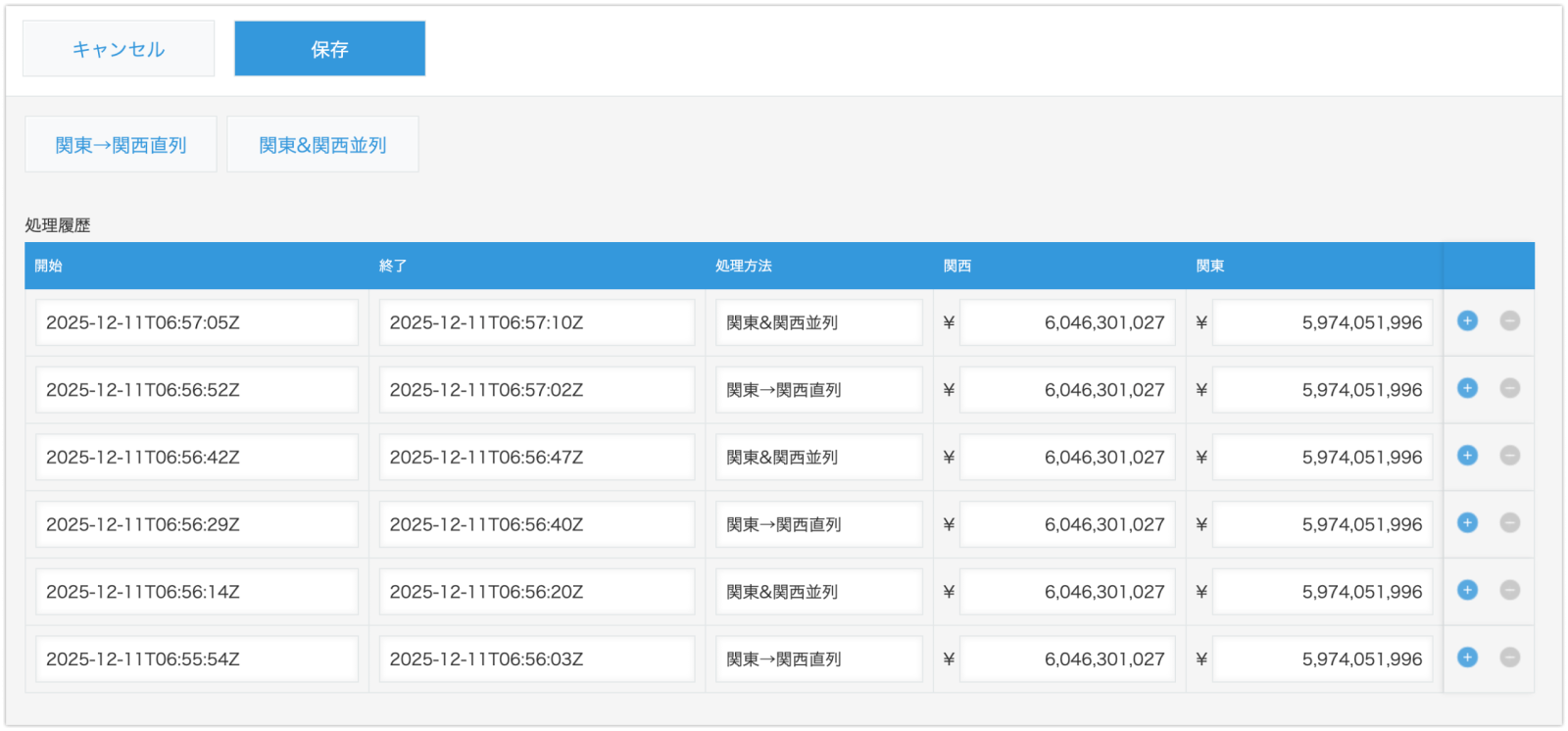Edit the start time 2025-12-11T06:57:05Z field
Viewport: 1568px width, 731px height.
197,322
